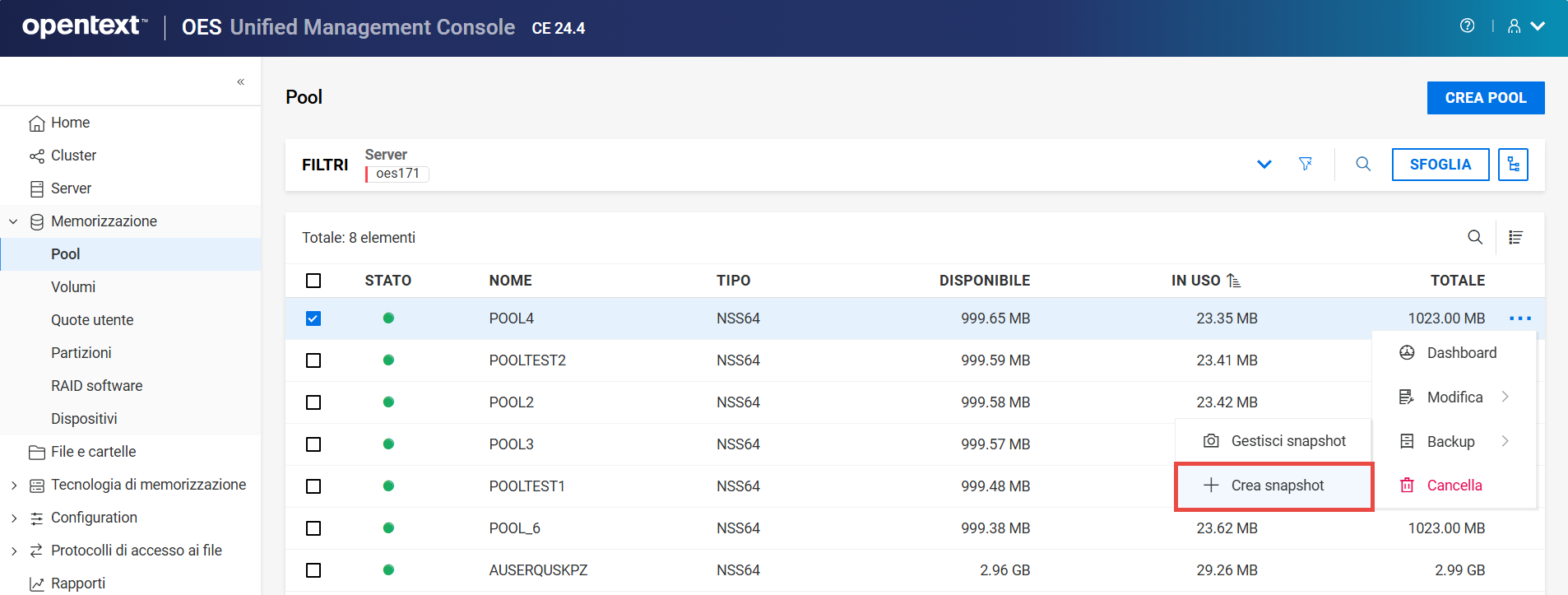Image resolution: width=1568 pixels, height=595 pixels.
Task: Choose Cancella in the context menu
Action: click(1454, 486)
